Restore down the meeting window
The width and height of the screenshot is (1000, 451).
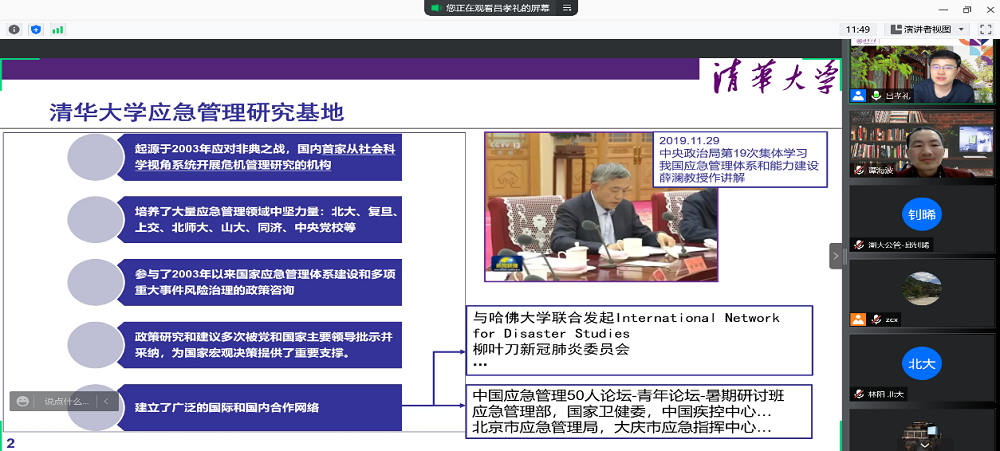[967, 9]
